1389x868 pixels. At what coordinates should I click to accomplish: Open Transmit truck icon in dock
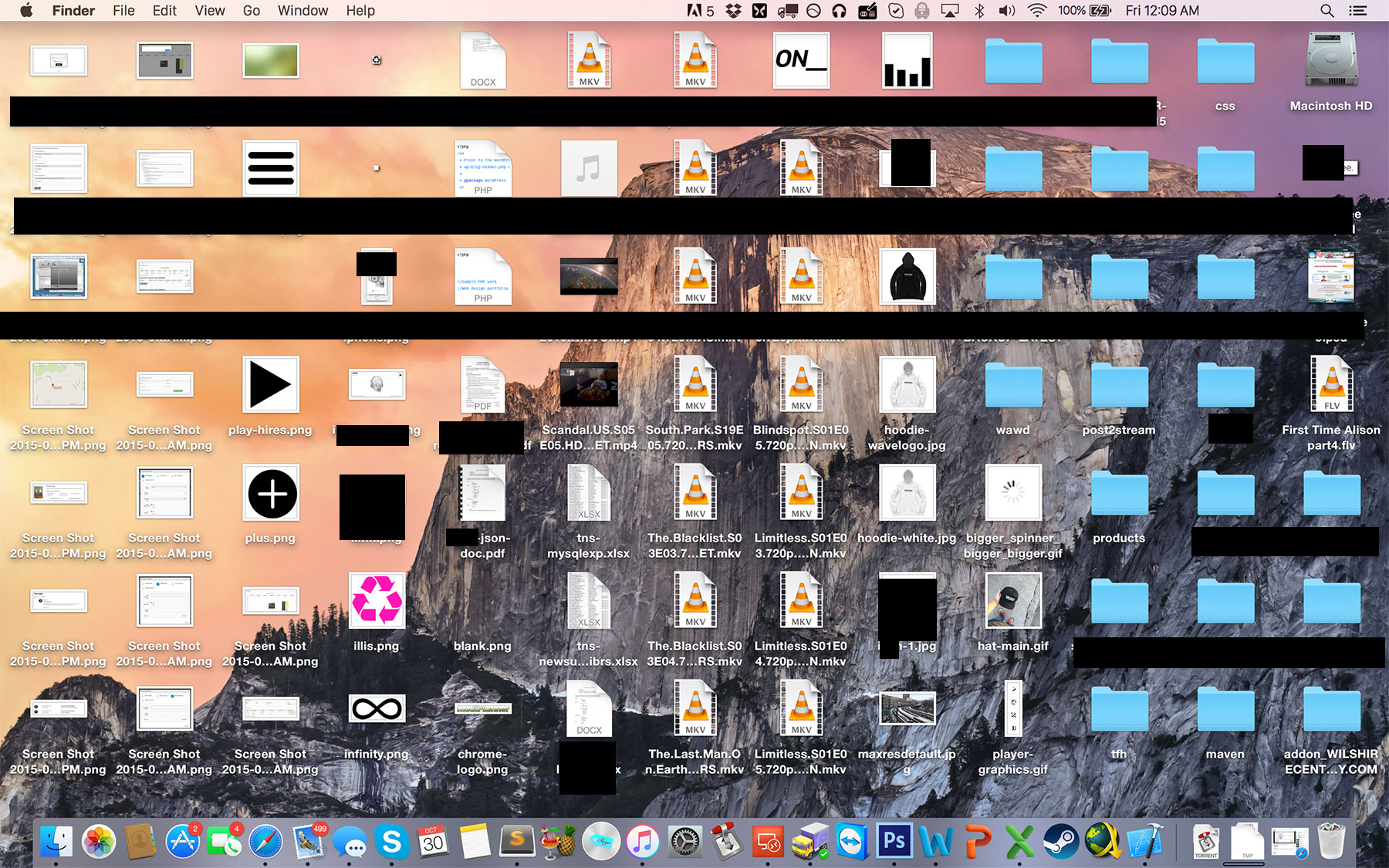click(x=810, y=841)
